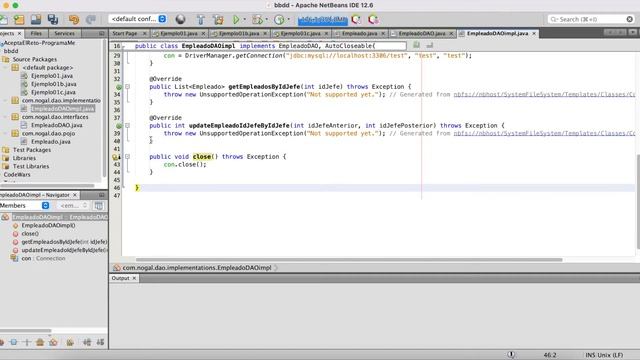The image size is (640, 360).
Task: Open the Run Project dropdown arrow
Action: pyautogui.click(x=245, y=19)
